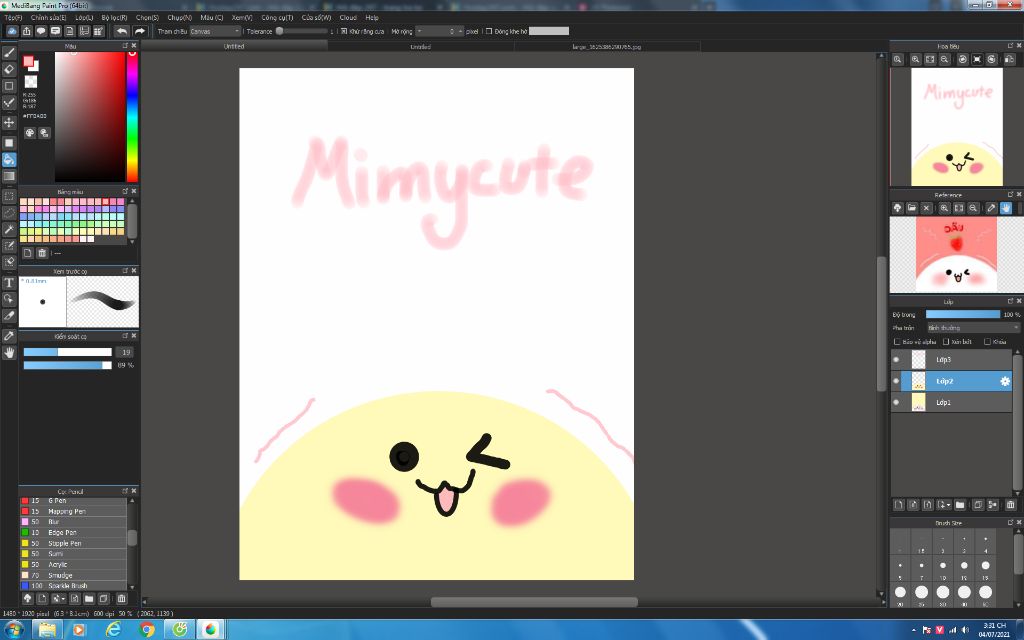The height and width of the screenshot is (640, 1024).
Task: Select Smudge brush
Action: pyautogui.click(x=73, y=575)
